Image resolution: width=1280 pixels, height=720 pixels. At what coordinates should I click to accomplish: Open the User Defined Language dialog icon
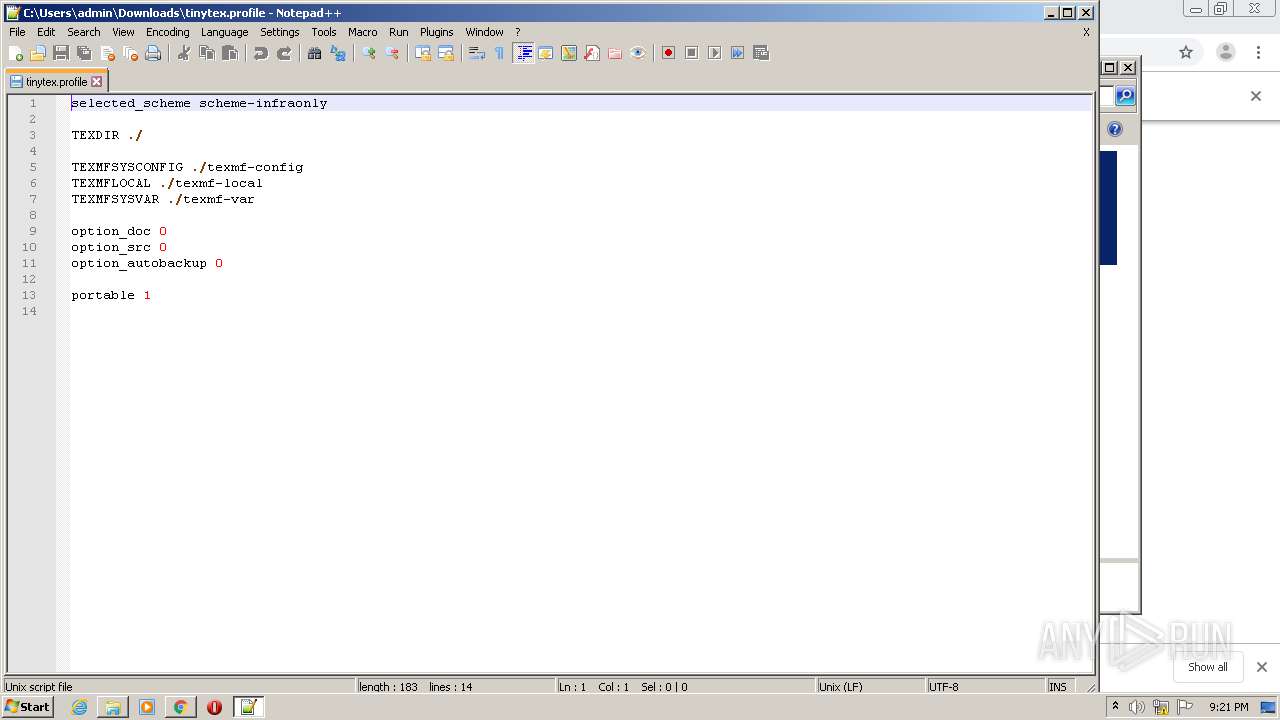click(546, 53)
